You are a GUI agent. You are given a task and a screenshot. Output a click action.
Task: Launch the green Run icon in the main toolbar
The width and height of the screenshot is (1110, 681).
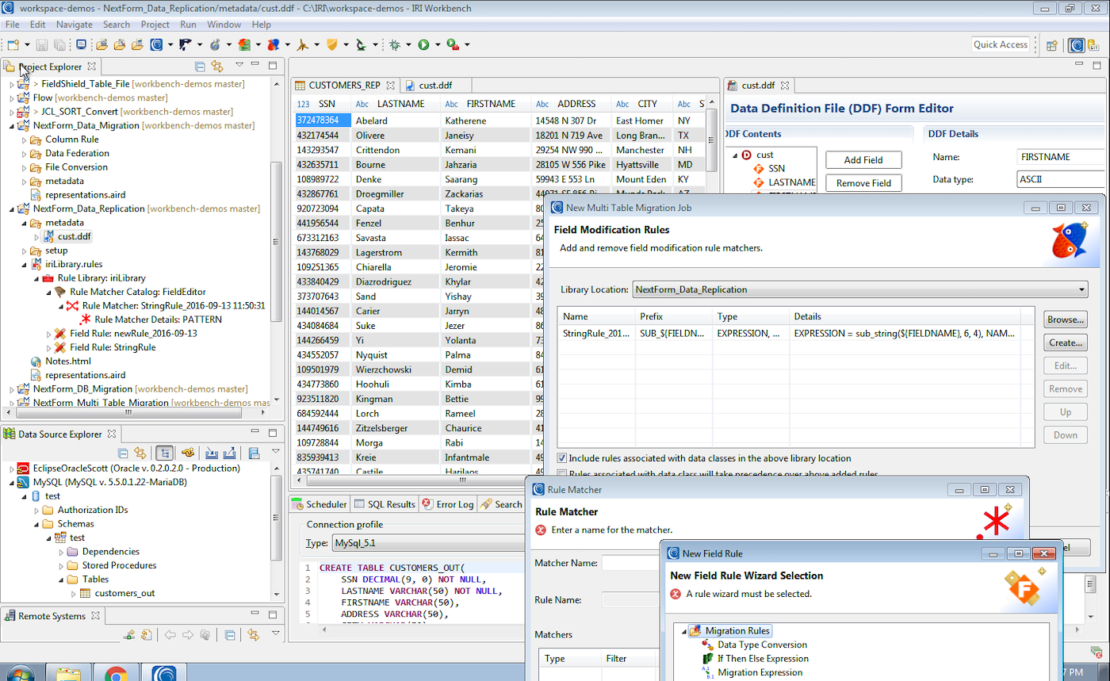click(x=423, y=44)
